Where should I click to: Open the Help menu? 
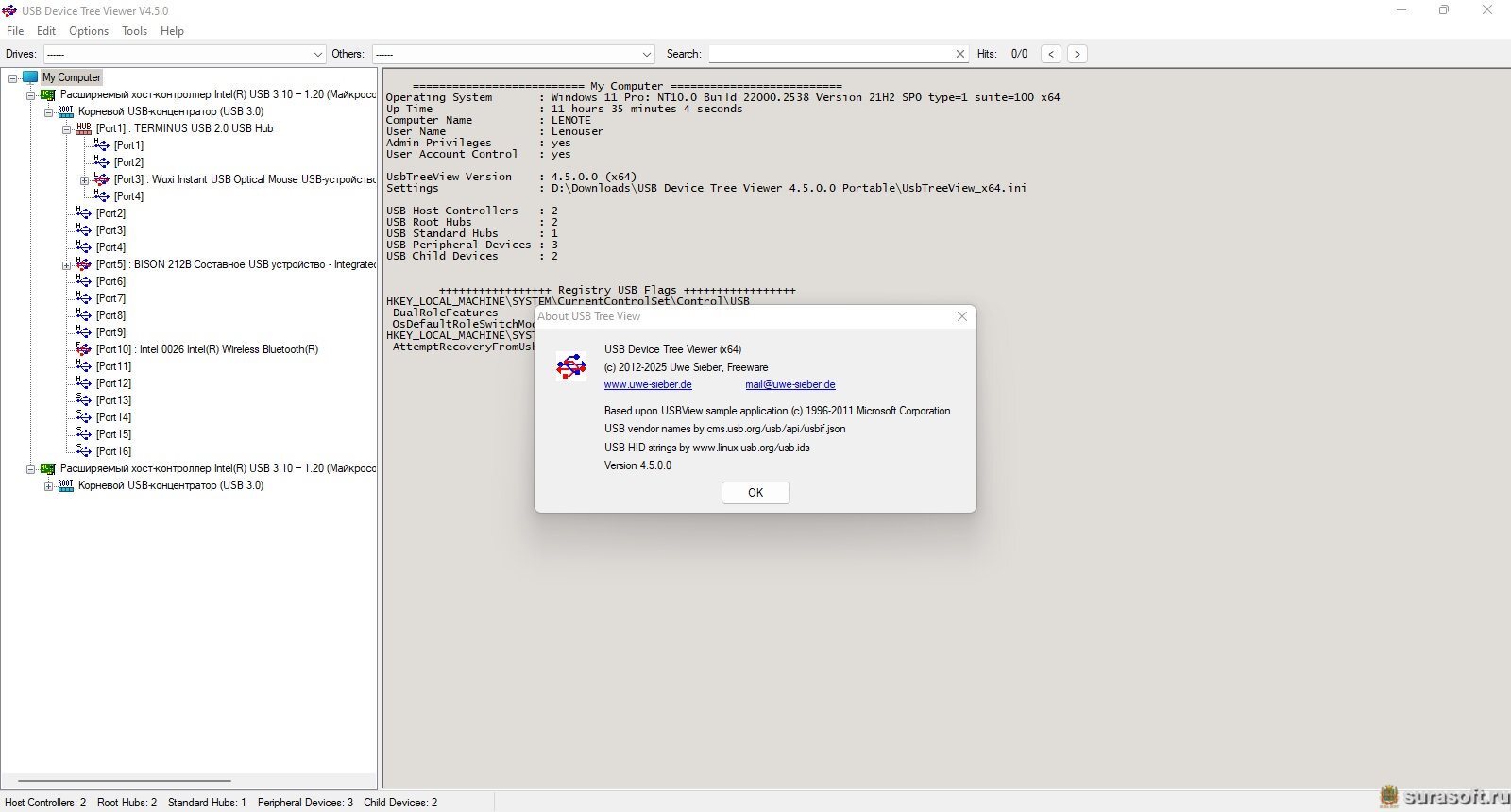pyautogui.click(x=172, y=31)
